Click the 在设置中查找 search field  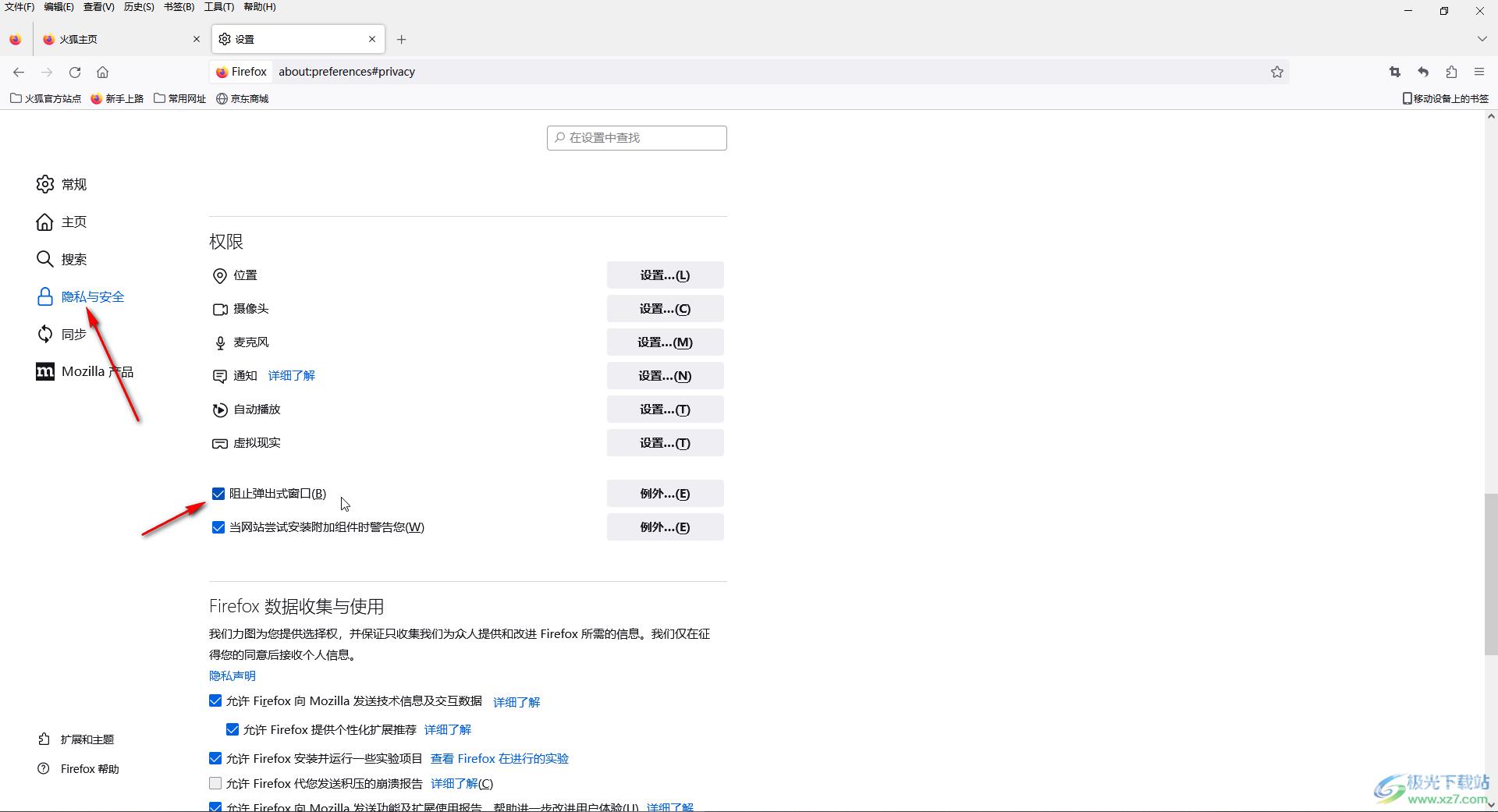point(637,138)
